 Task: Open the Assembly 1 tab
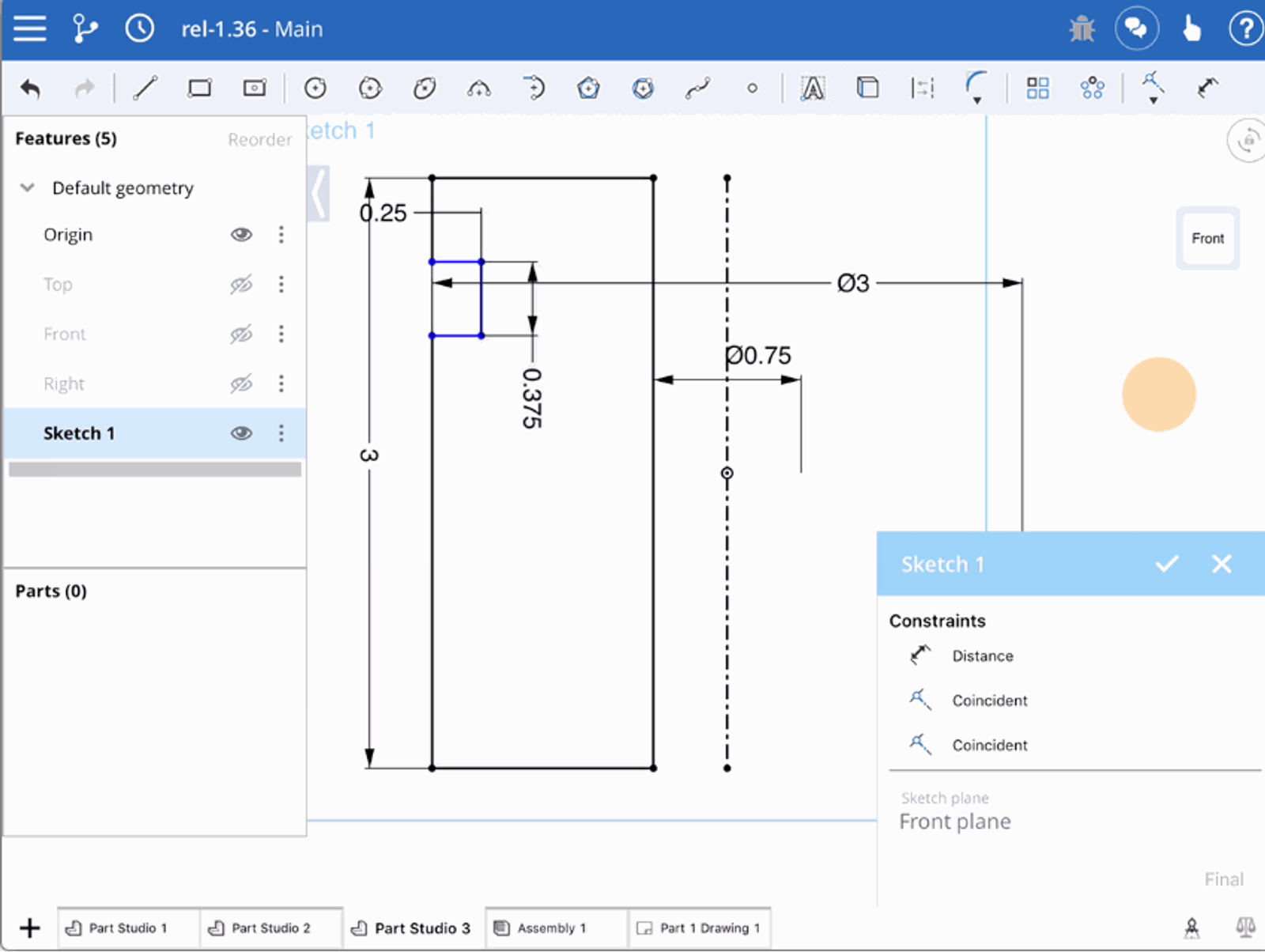click(x=551, y=928)
